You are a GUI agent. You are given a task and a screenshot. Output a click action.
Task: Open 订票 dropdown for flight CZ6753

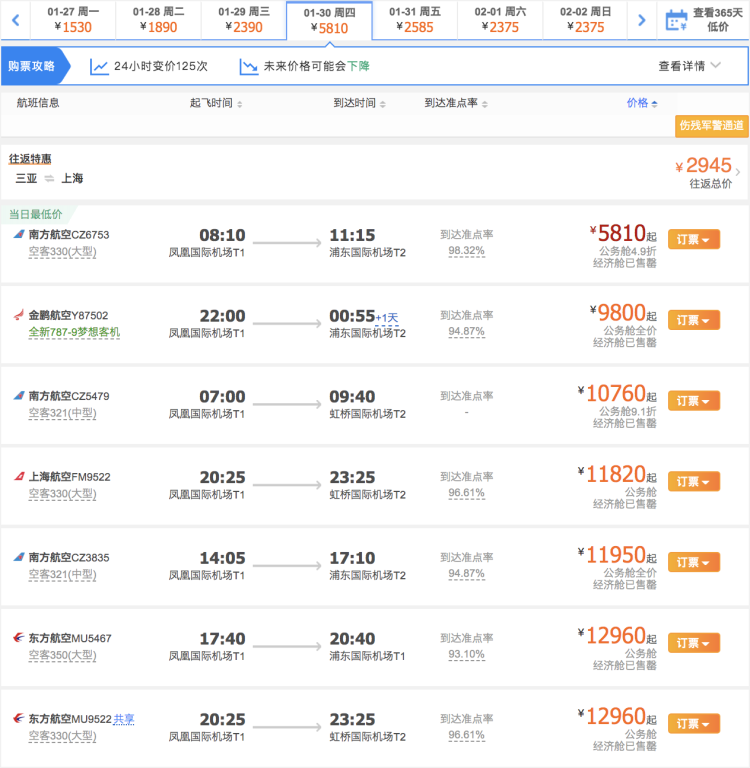point(693,240)
